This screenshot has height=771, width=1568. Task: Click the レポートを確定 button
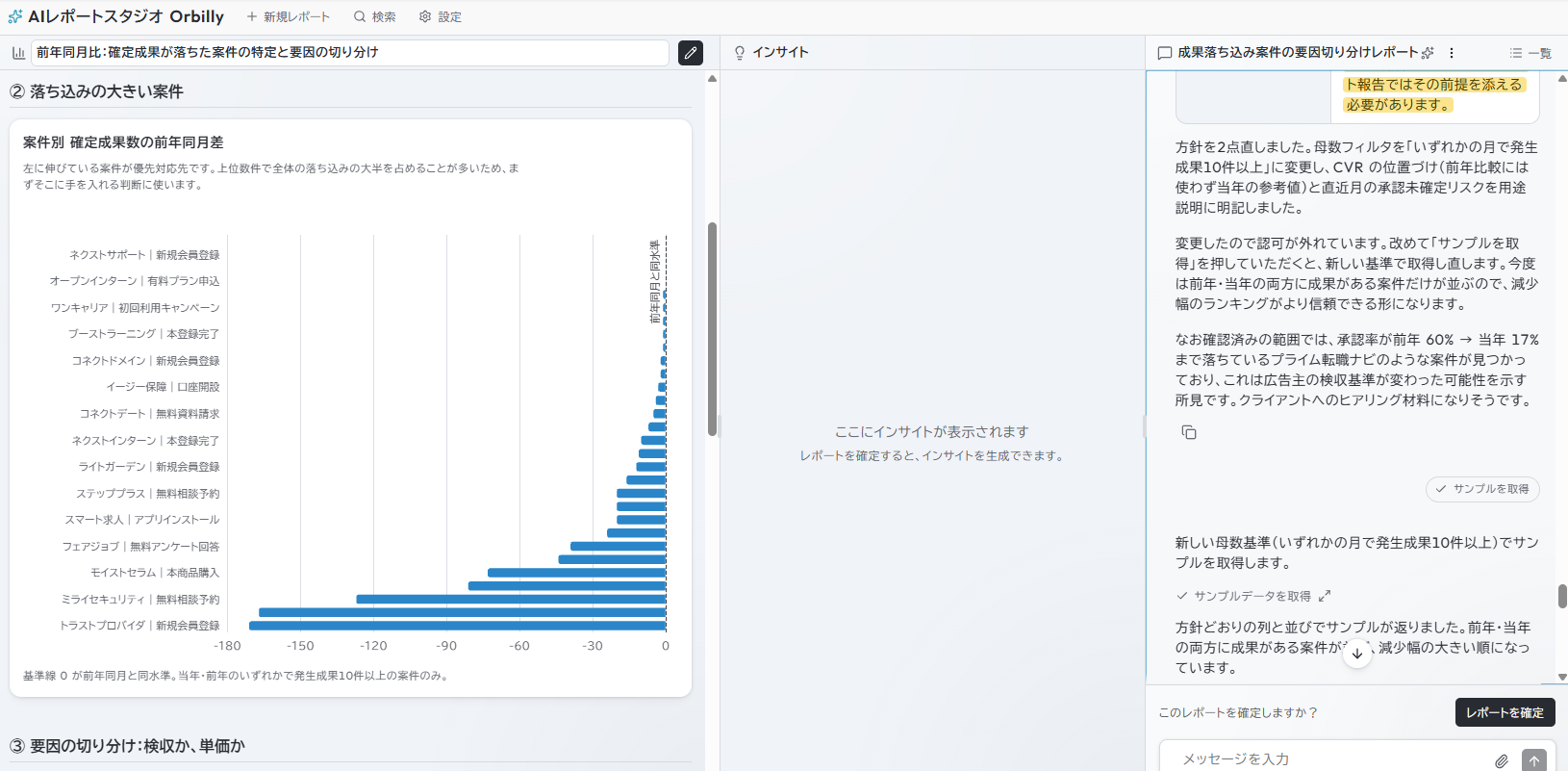click(x=1505, y=712)
